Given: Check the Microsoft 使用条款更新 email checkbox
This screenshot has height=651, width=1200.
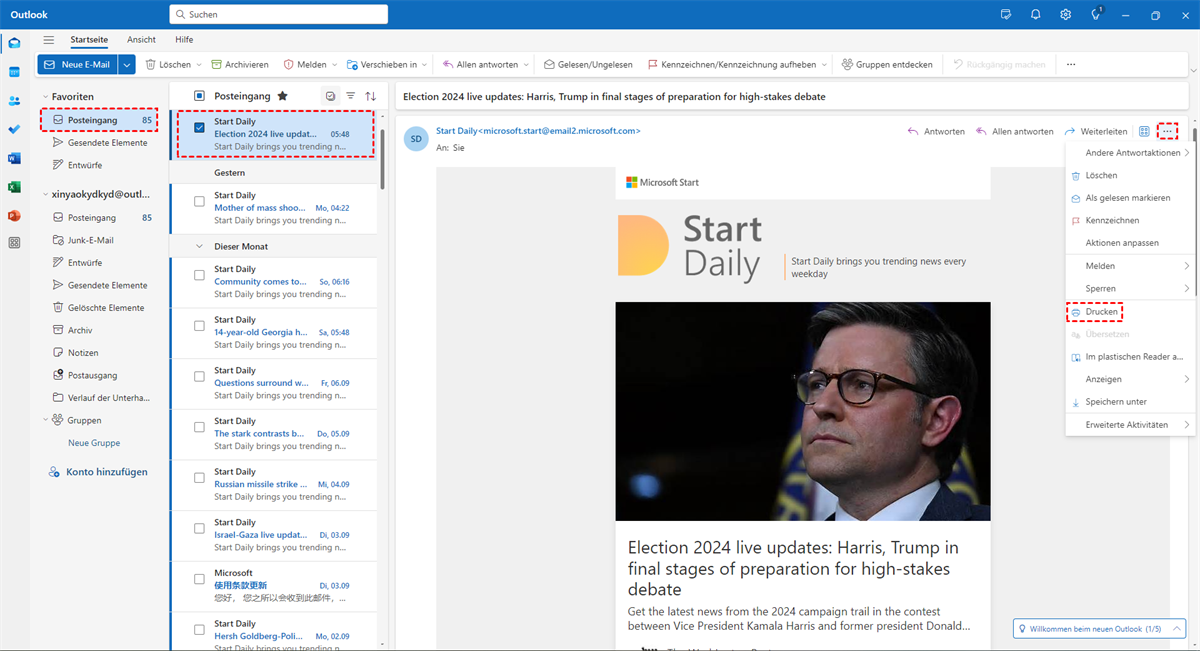Looking at the screenshot, I should click(x=199, y=579).
